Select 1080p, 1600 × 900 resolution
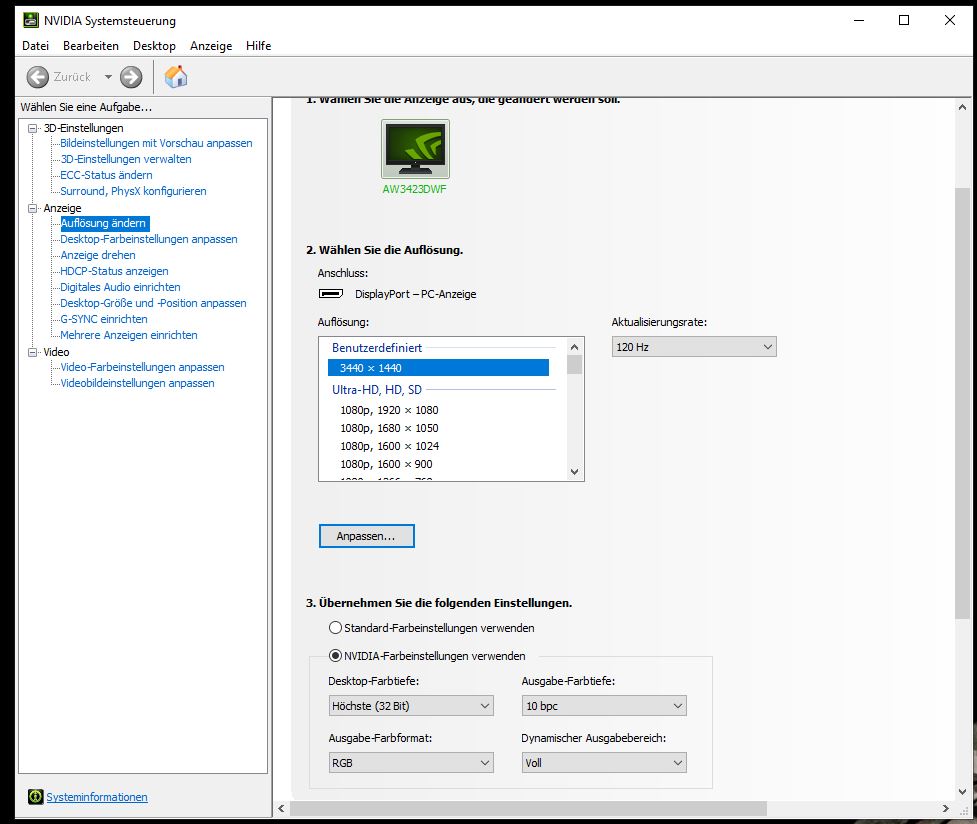The image size is (977, 824). point(386,464)
